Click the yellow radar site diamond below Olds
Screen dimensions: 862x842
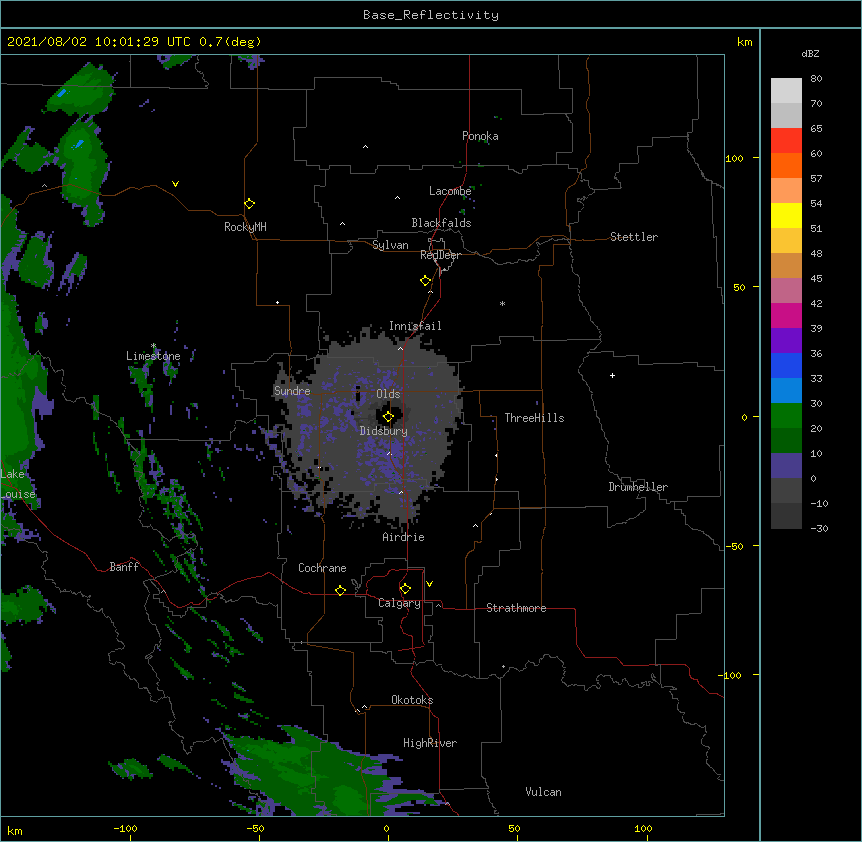click(x=389, y=417)
